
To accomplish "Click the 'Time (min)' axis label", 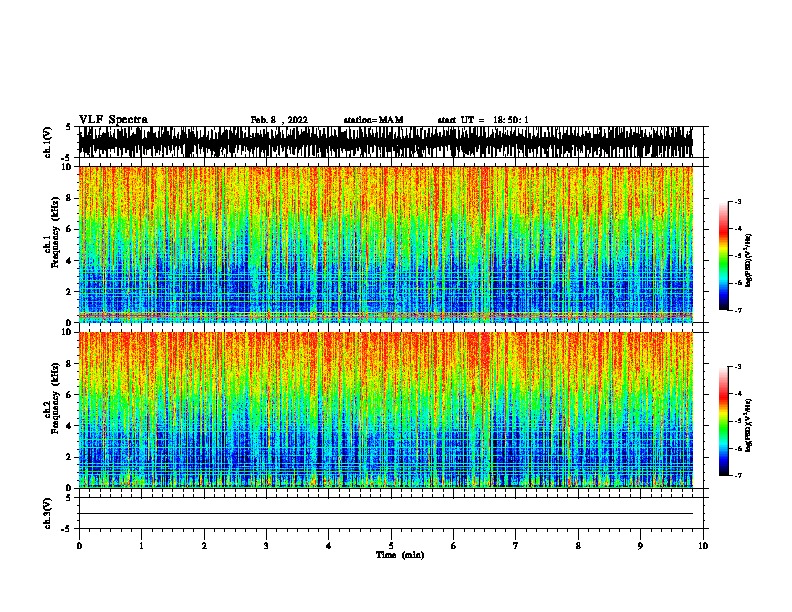I will [400, 555].
